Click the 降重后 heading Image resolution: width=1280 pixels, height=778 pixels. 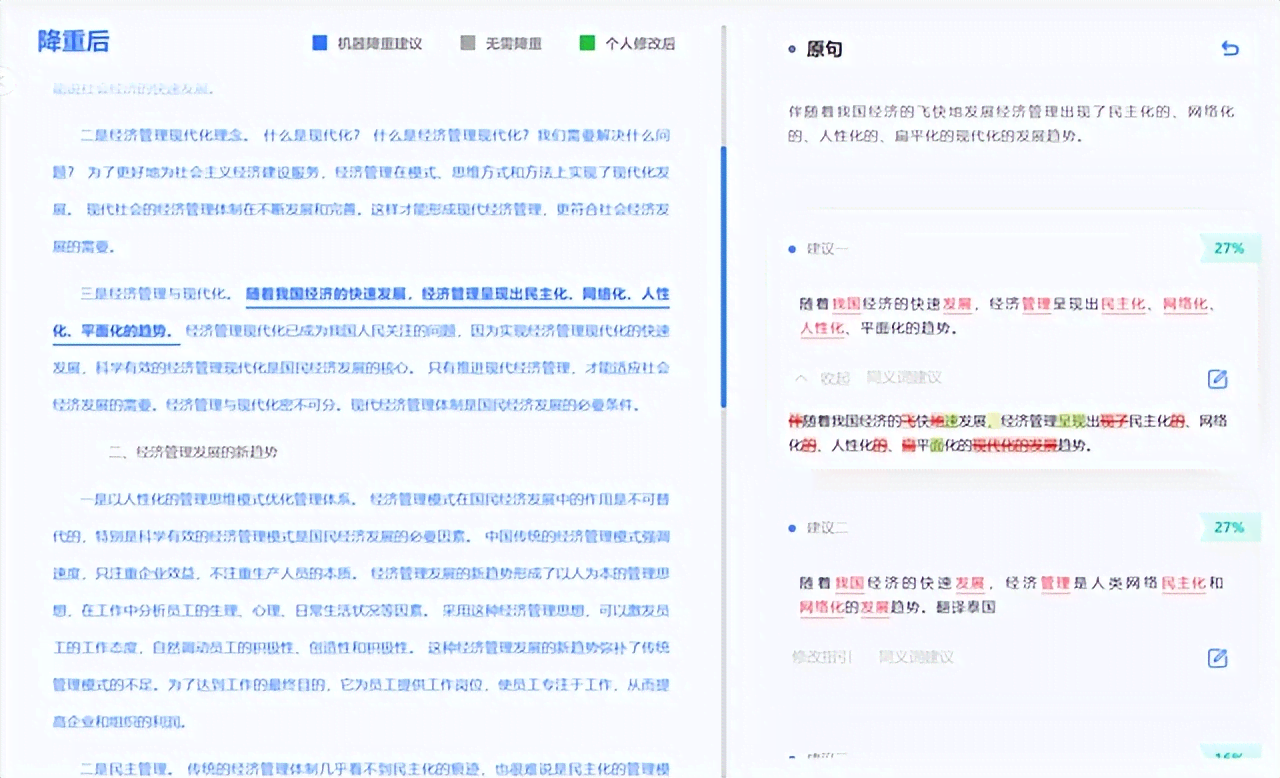point(73,41)
